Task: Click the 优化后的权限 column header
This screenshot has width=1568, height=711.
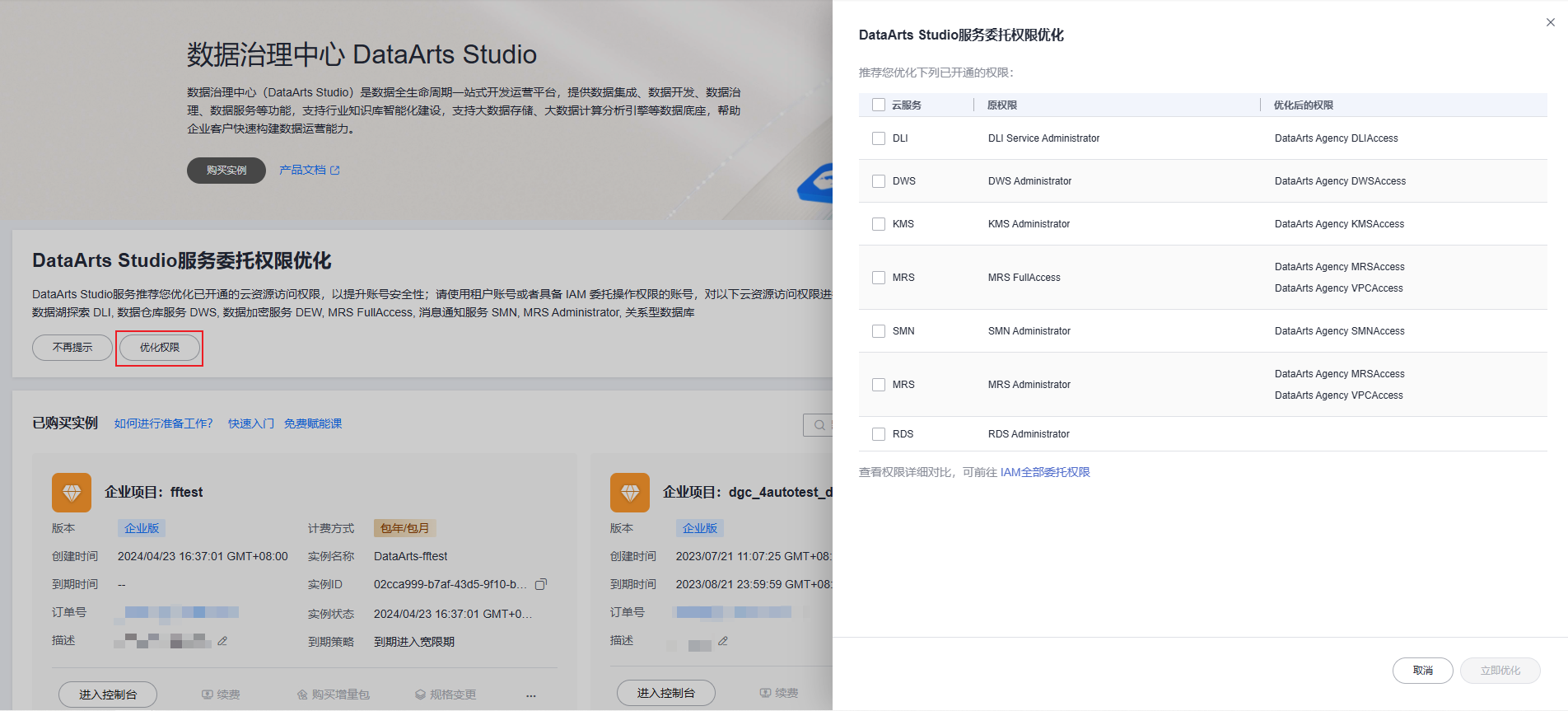Action: (1304, 105)
